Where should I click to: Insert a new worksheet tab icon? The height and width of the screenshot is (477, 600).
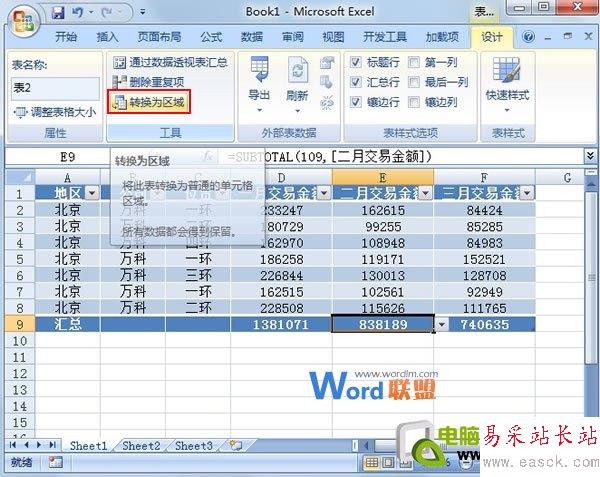pos(236,445)
